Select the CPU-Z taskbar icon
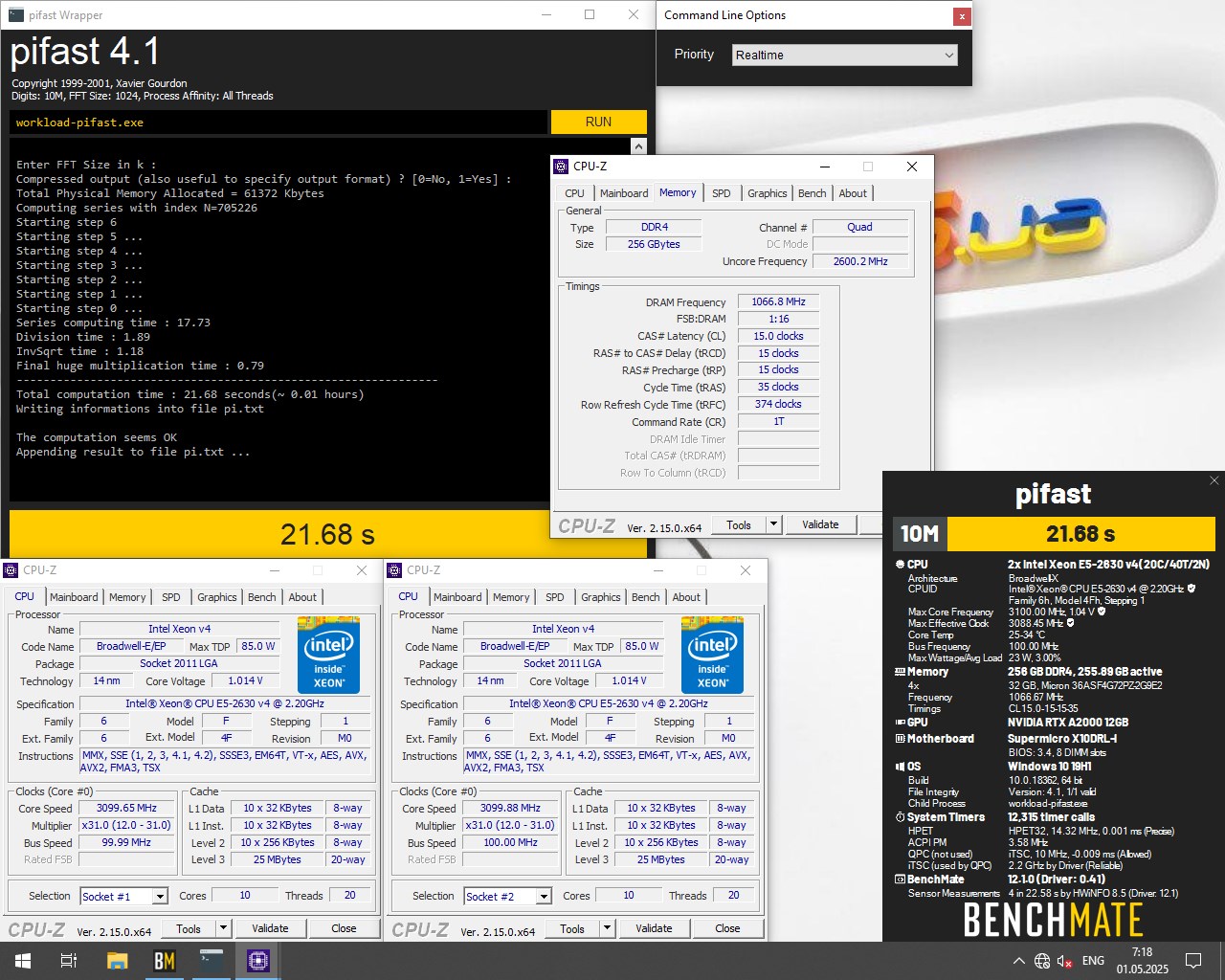 (258, 961)
